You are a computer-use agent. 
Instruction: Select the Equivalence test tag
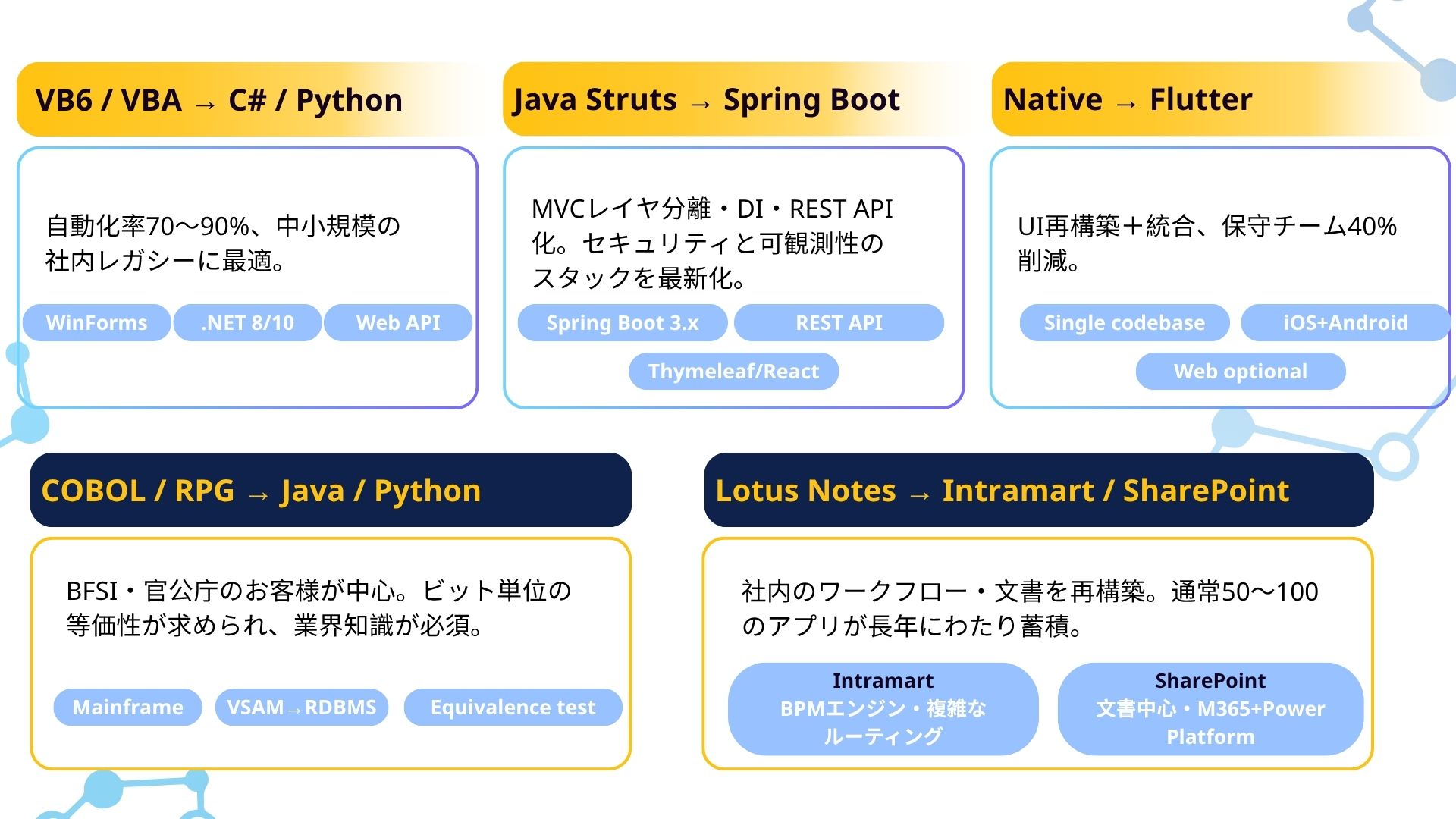pos(513,707)
